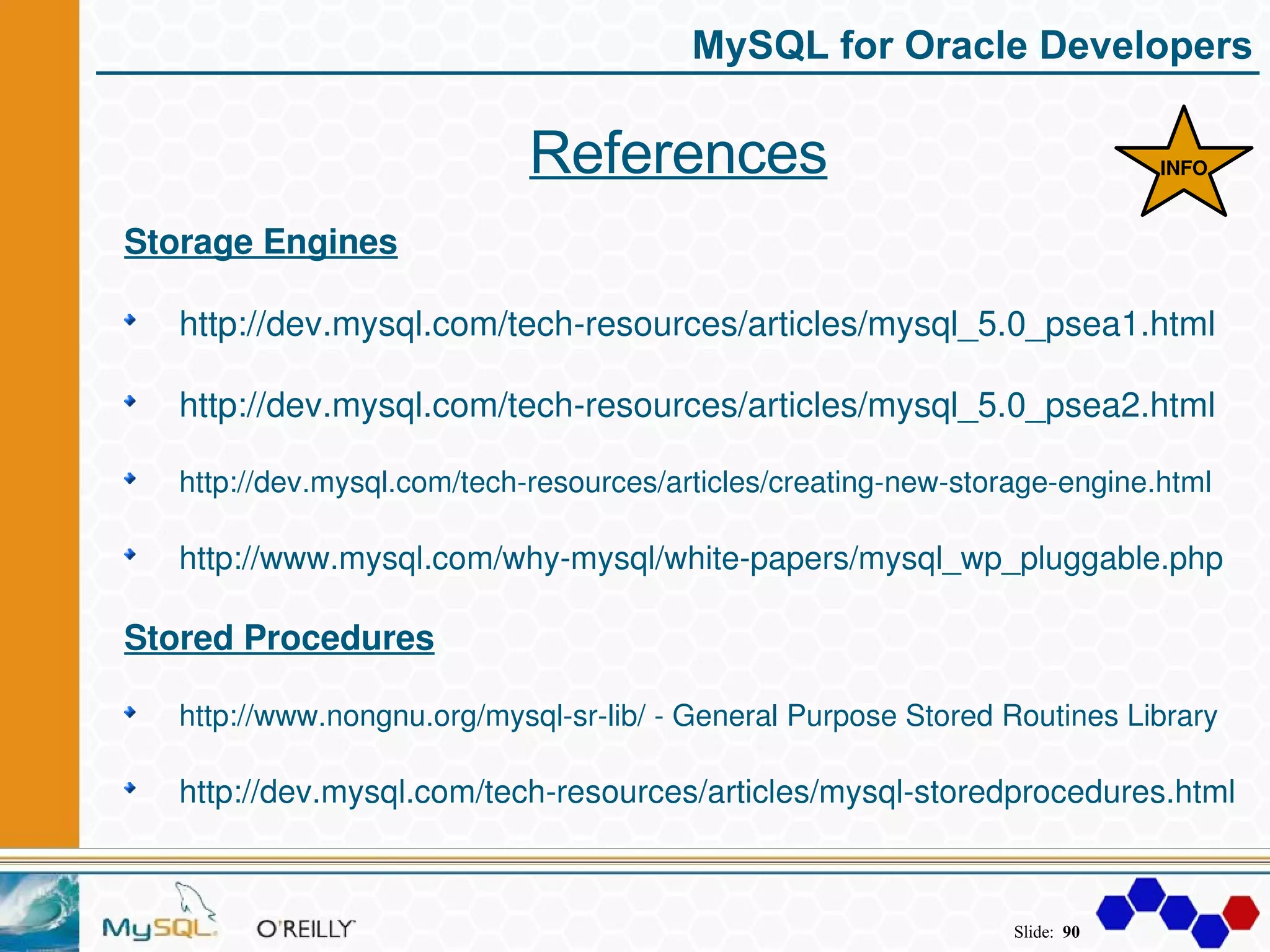Click the MySQL dolphin logo
The image size is (1270, 952).
pos(160,910)
